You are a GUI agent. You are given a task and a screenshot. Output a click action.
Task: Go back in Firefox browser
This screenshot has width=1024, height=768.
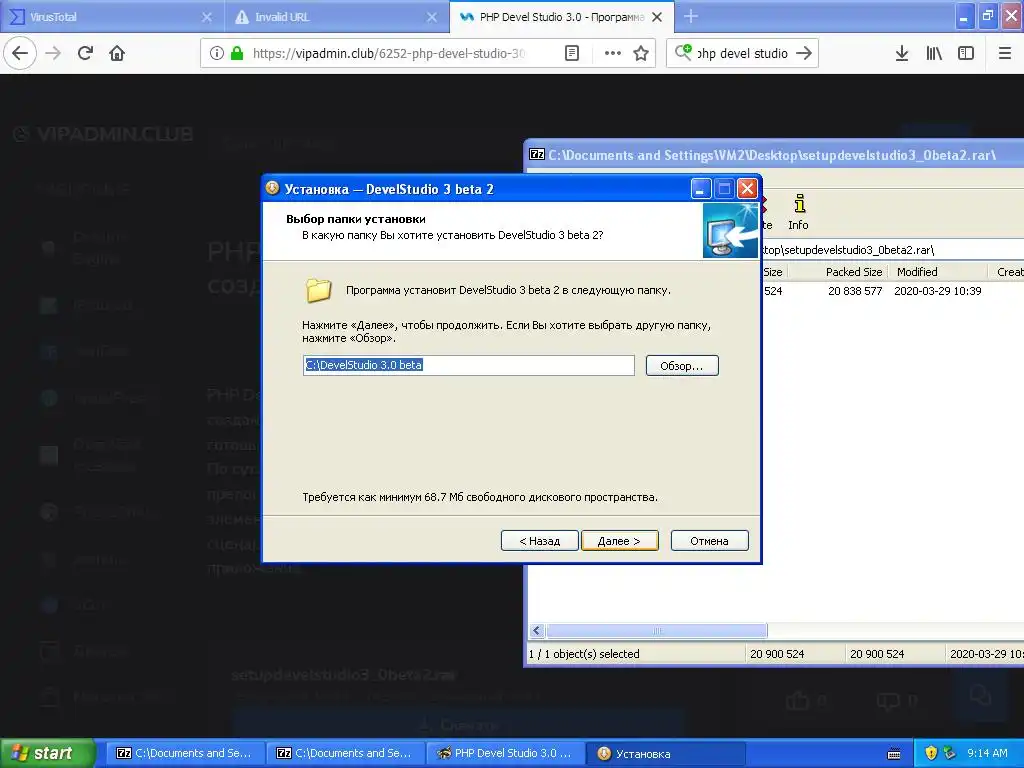point(20,53)
